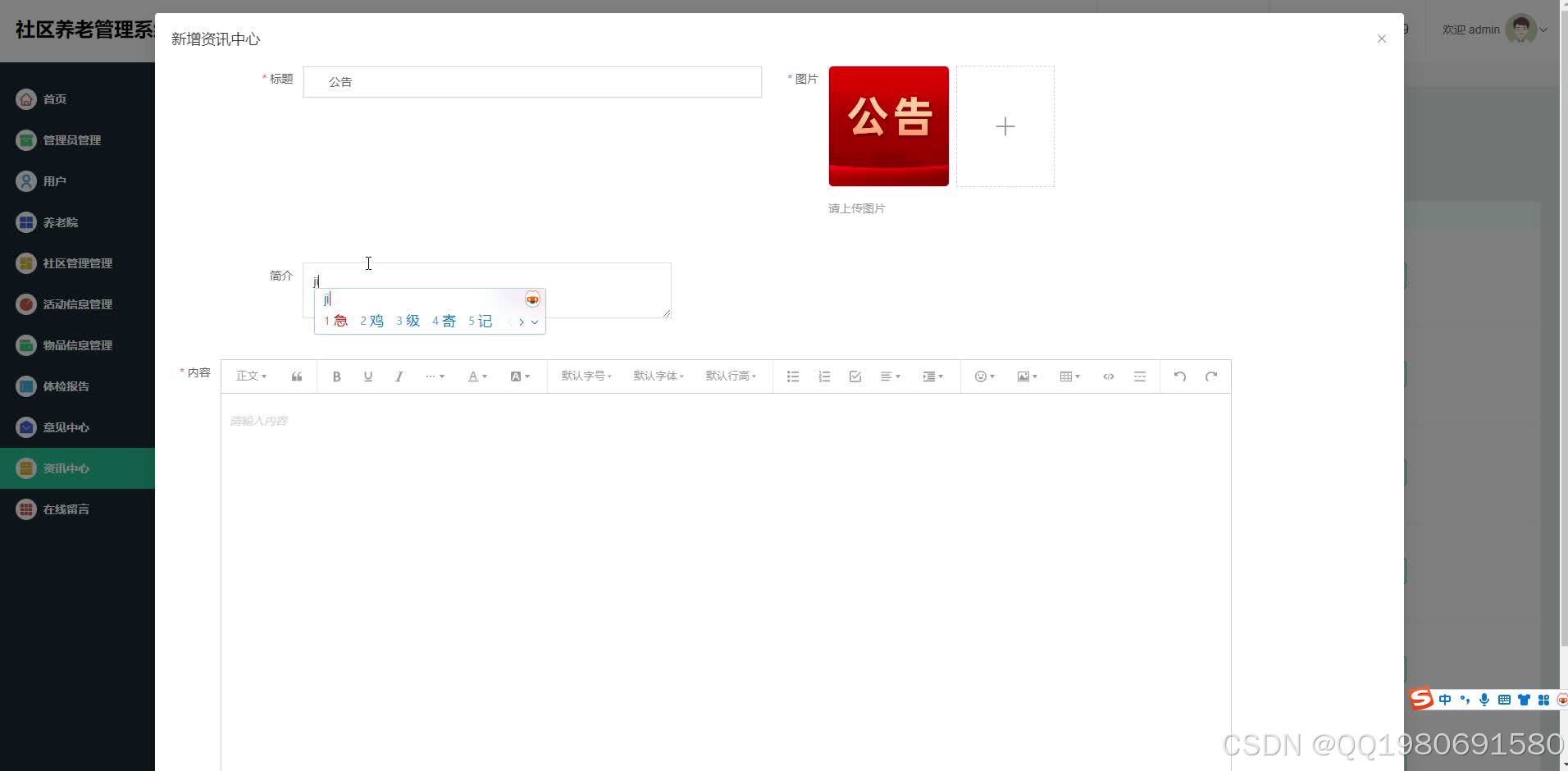Open the IME skin shirt icon
The height and width of the screenshot is (771, 1568).
(1524, 700)
